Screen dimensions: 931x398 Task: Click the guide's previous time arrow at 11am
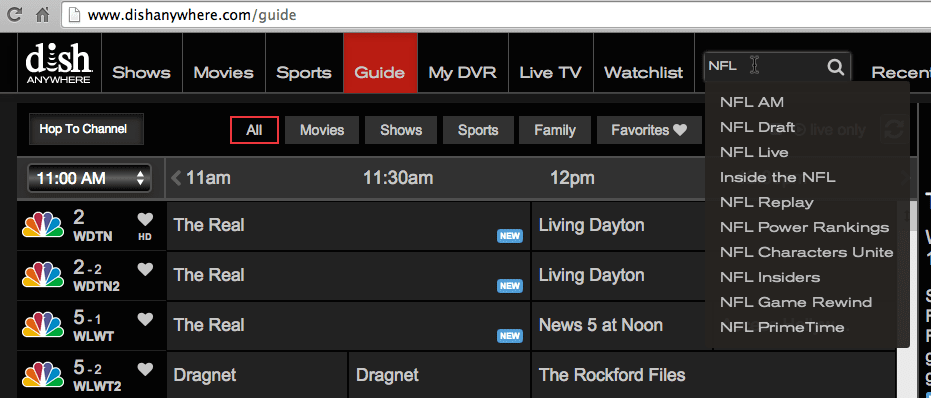(176, 178)
